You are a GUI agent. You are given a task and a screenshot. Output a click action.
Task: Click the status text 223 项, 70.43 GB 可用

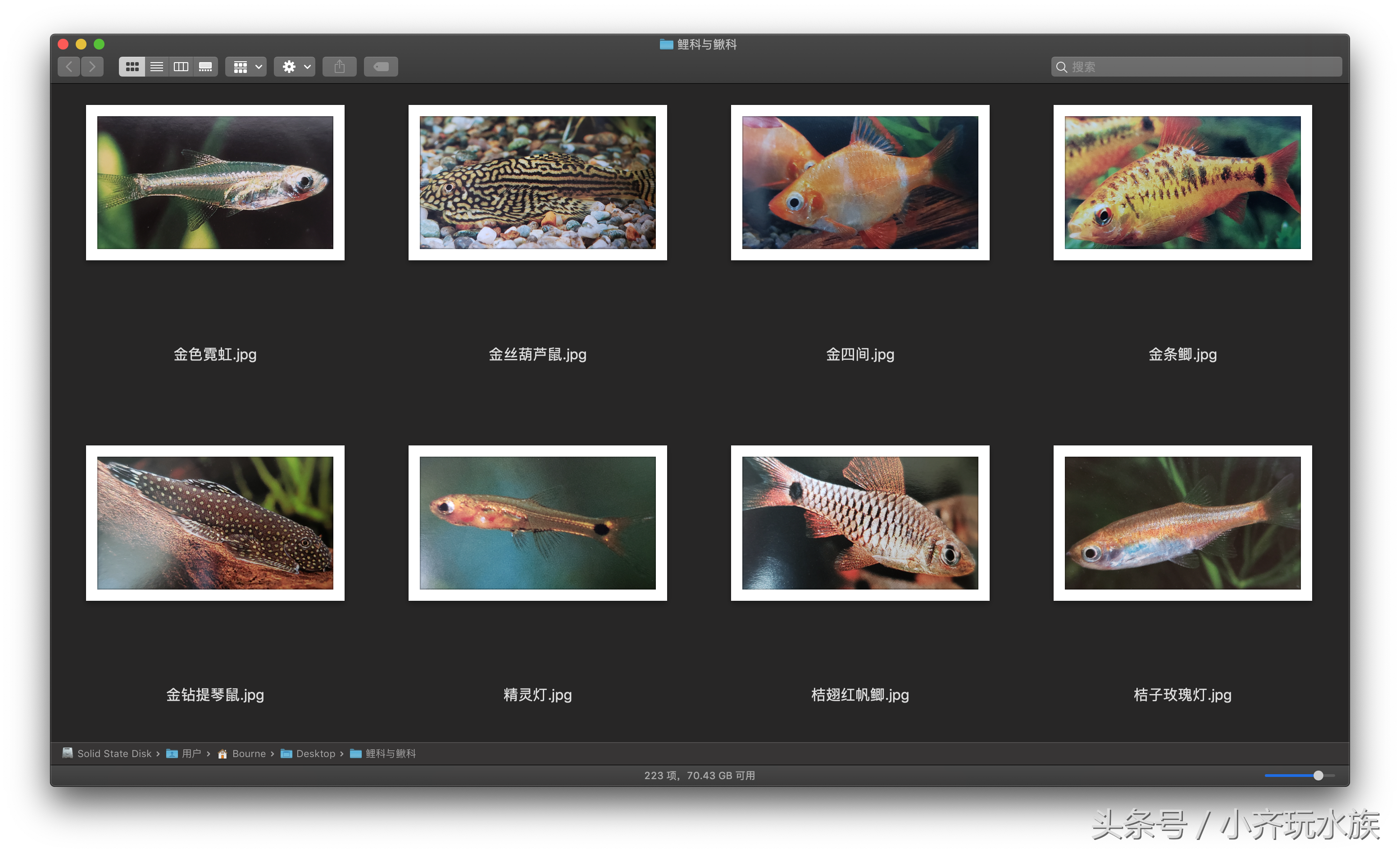click(700, 776)
